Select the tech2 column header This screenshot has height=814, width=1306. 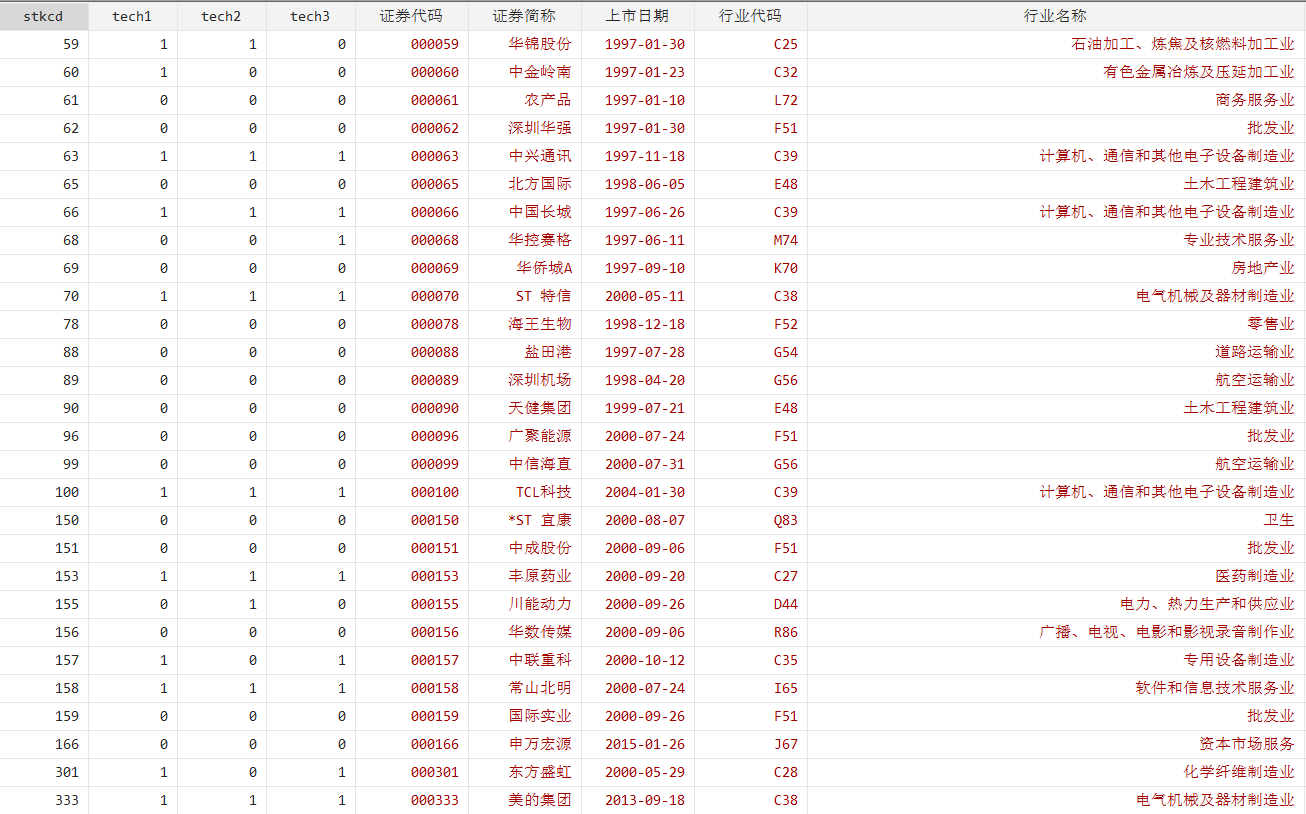pos(222,16)
